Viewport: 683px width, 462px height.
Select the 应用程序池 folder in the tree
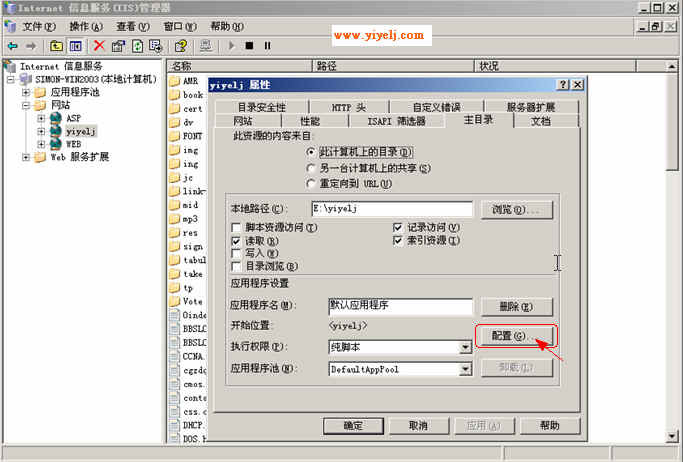pos(75,92)
